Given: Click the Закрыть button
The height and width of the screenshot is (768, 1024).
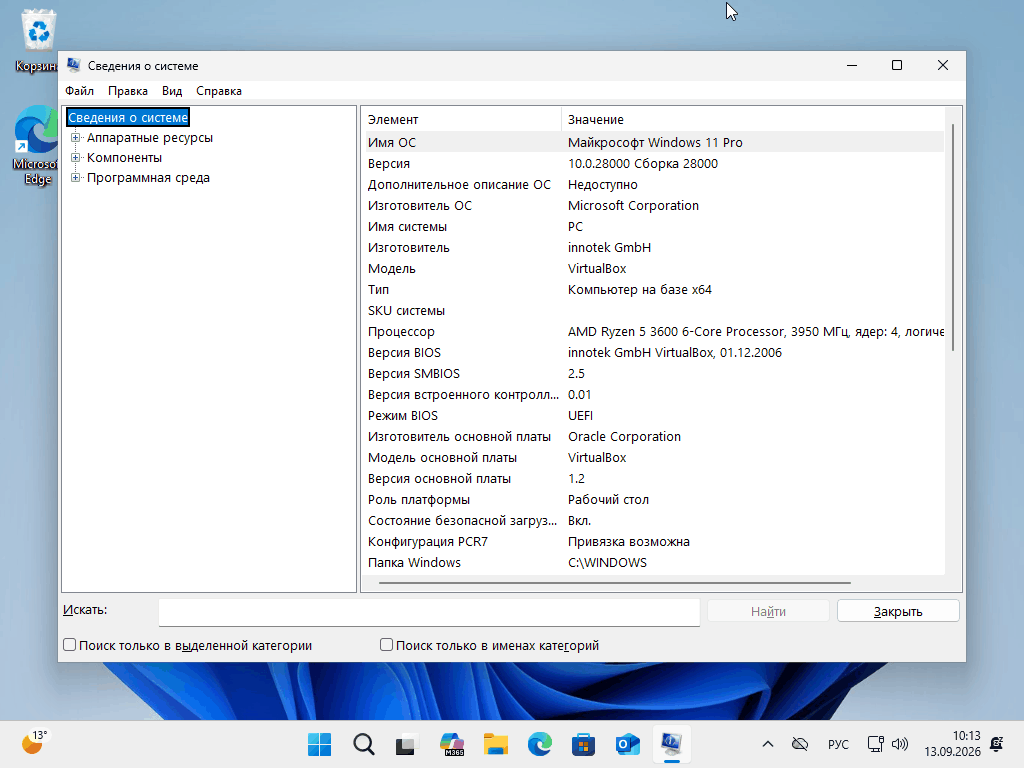Looking at the screenshot, I should click(x=898, y=611).
